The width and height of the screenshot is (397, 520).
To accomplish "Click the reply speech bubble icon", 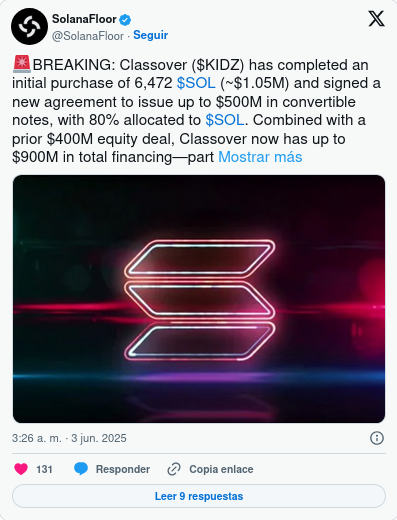I will pos(81,469).
